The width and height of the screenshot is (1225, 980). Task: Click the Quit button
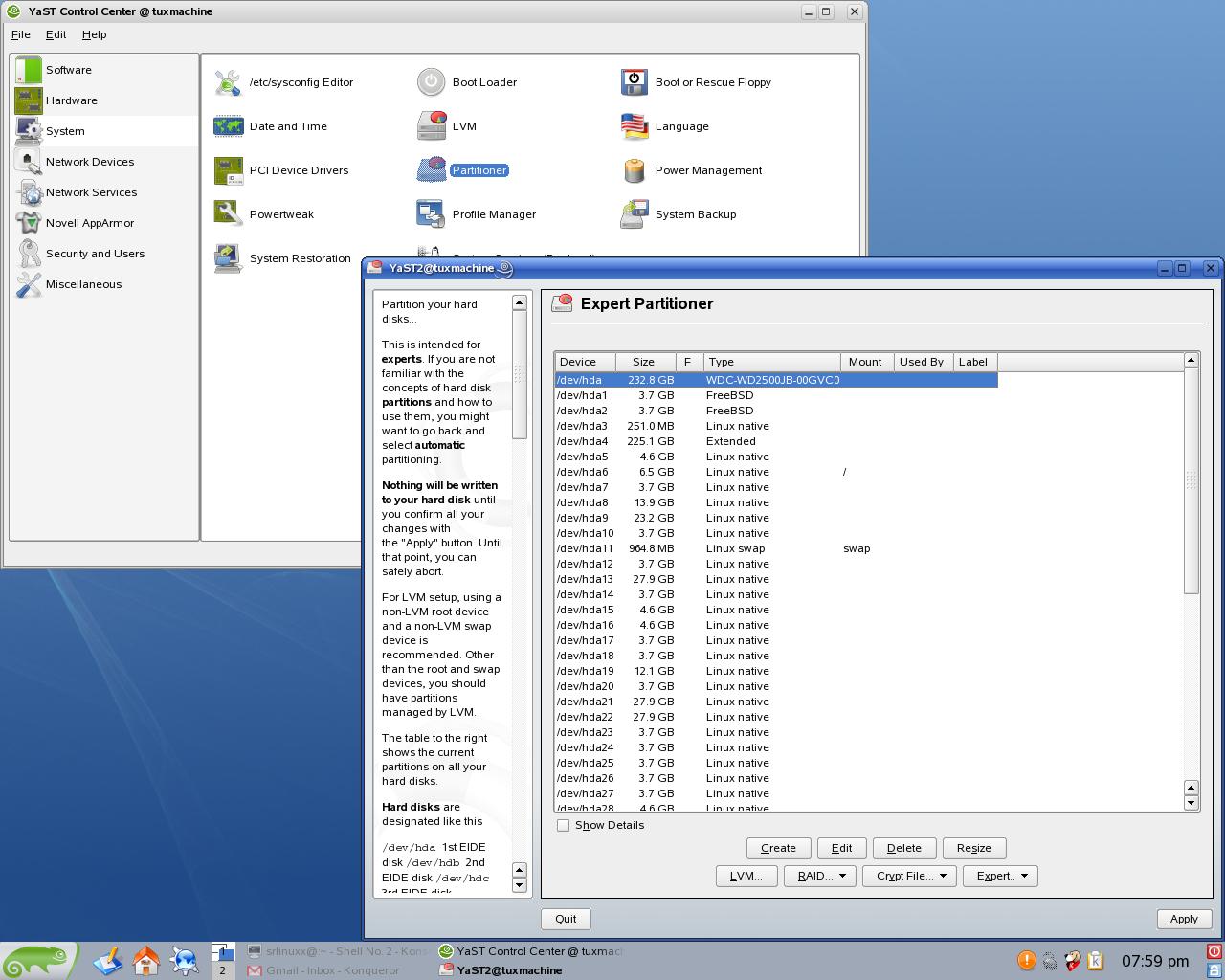[x=566, y=919]
